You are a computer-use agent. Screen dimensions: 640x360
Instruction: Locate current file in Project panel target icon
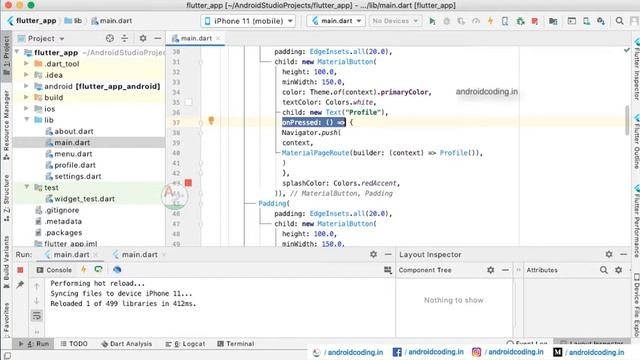[x=110, y=38]
